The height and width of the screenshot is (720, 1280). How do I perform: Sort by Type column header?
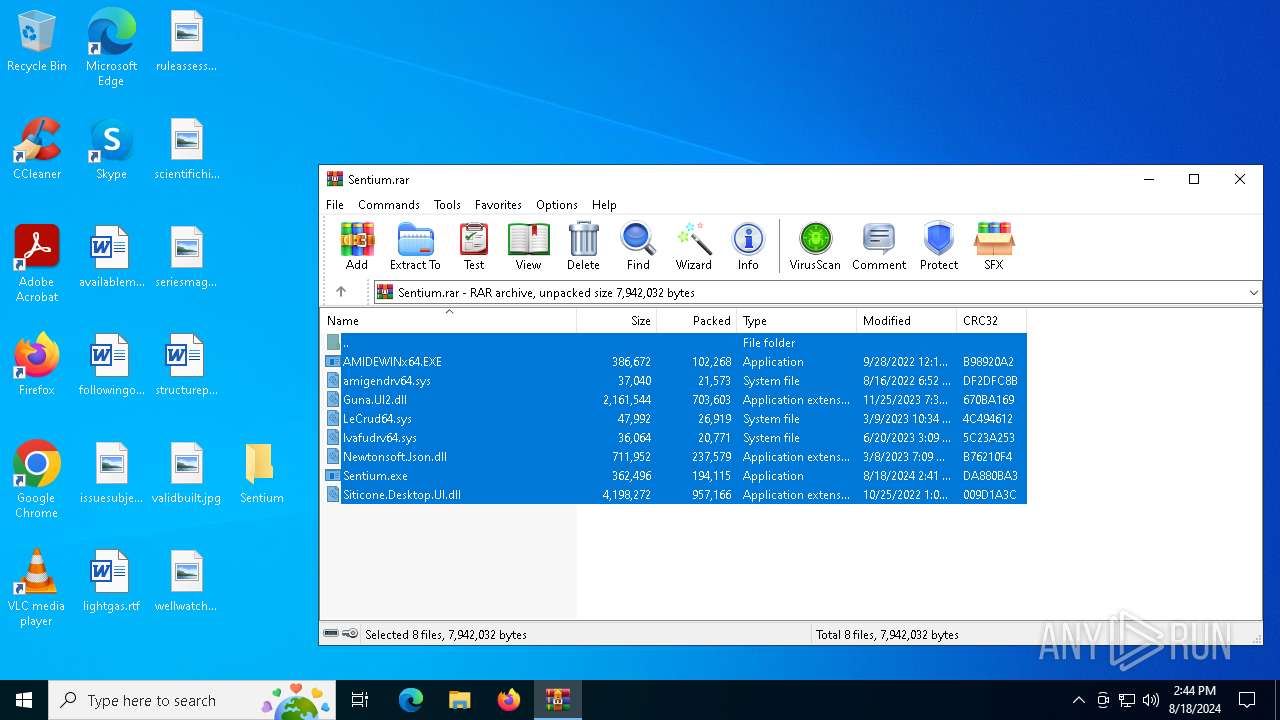click(797, 321)
